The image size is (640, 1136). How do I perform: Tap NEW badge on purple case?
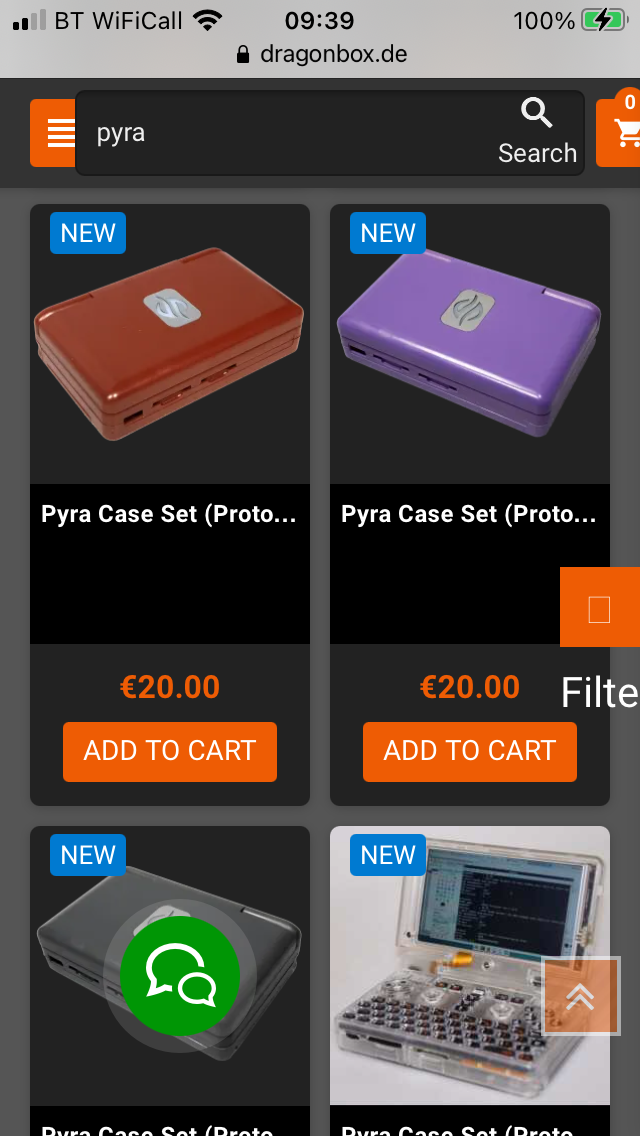388,233
